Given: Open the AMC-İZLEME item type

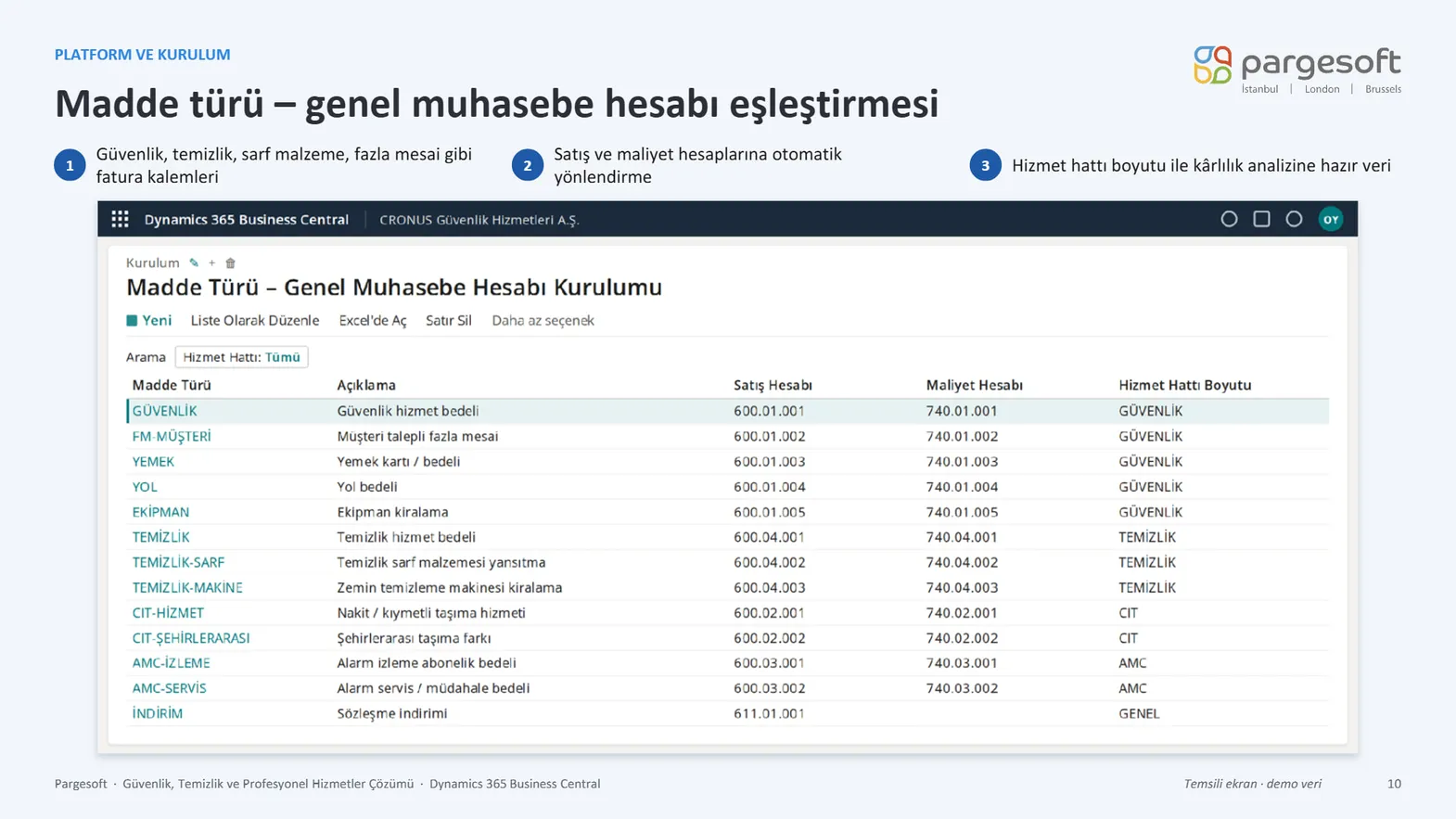Looking at the screenshot, I should pyautogui.click(x=171, y=663).
